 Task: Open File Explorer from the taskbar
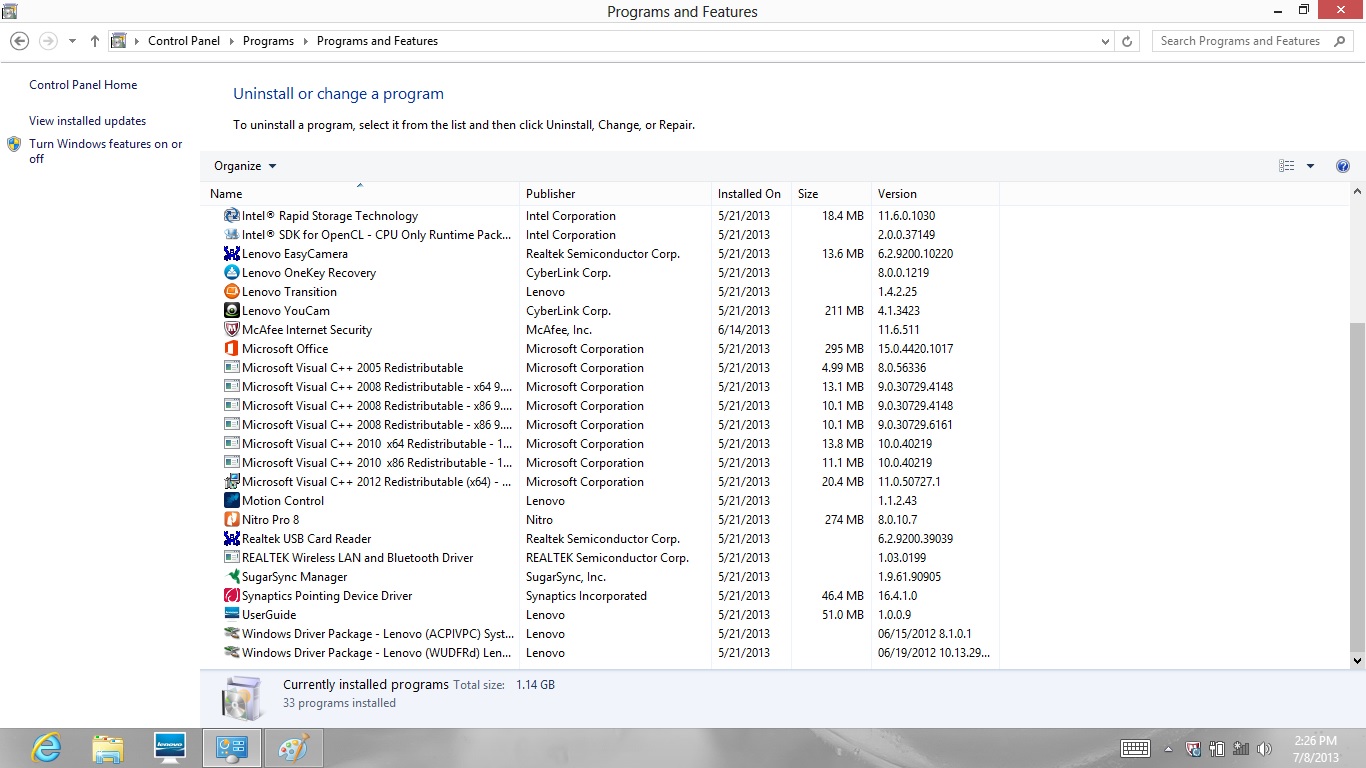(108, 748)
